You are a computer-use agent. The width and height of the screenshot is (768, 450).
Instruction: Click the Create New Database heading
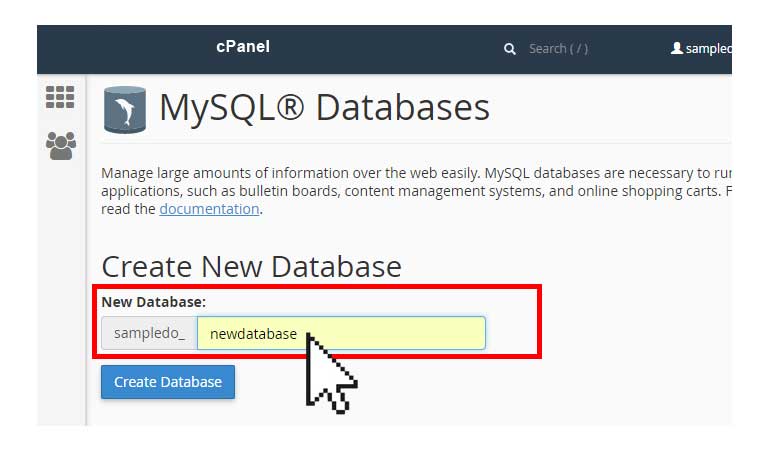(x=251, y=267)
